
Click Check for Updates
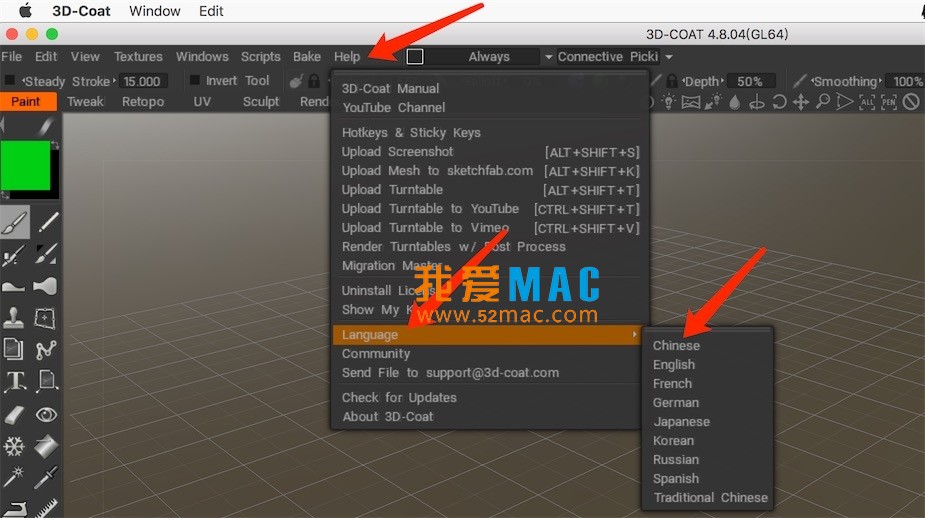point(399,398)
